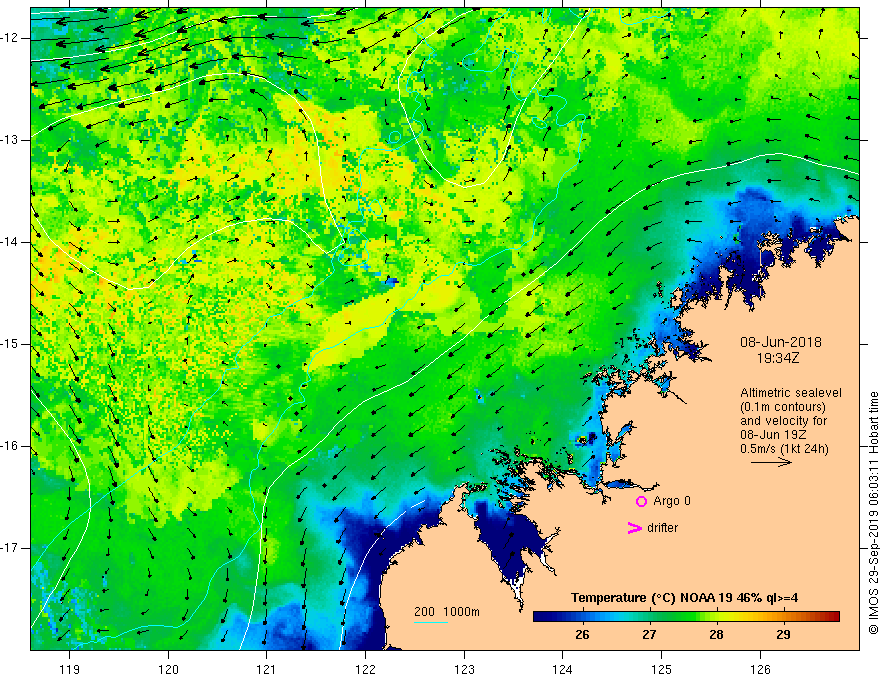Click the IMOS copyright timestamp text

pyautogui.click(x=873, y=513)
